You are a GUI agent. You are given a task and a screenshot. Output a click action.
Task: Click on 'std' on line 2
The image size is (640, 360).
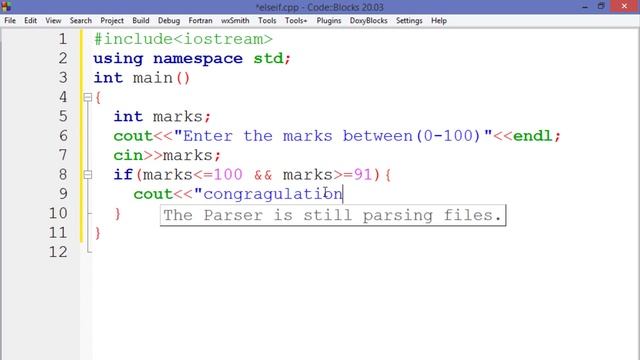point(268,58)
